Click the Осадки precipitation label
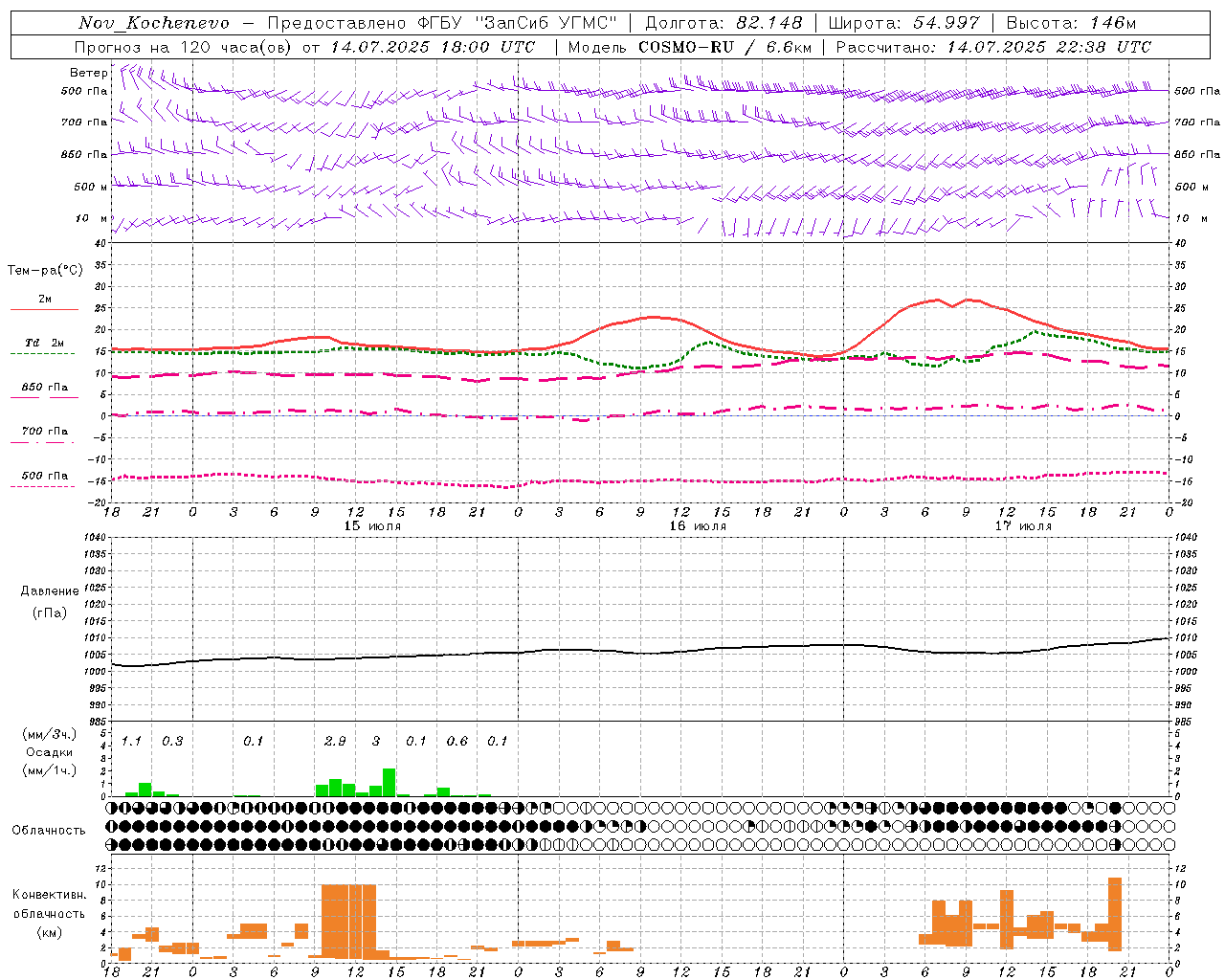The height and width of the screenshot is (980, 1225). coord(50,752)
